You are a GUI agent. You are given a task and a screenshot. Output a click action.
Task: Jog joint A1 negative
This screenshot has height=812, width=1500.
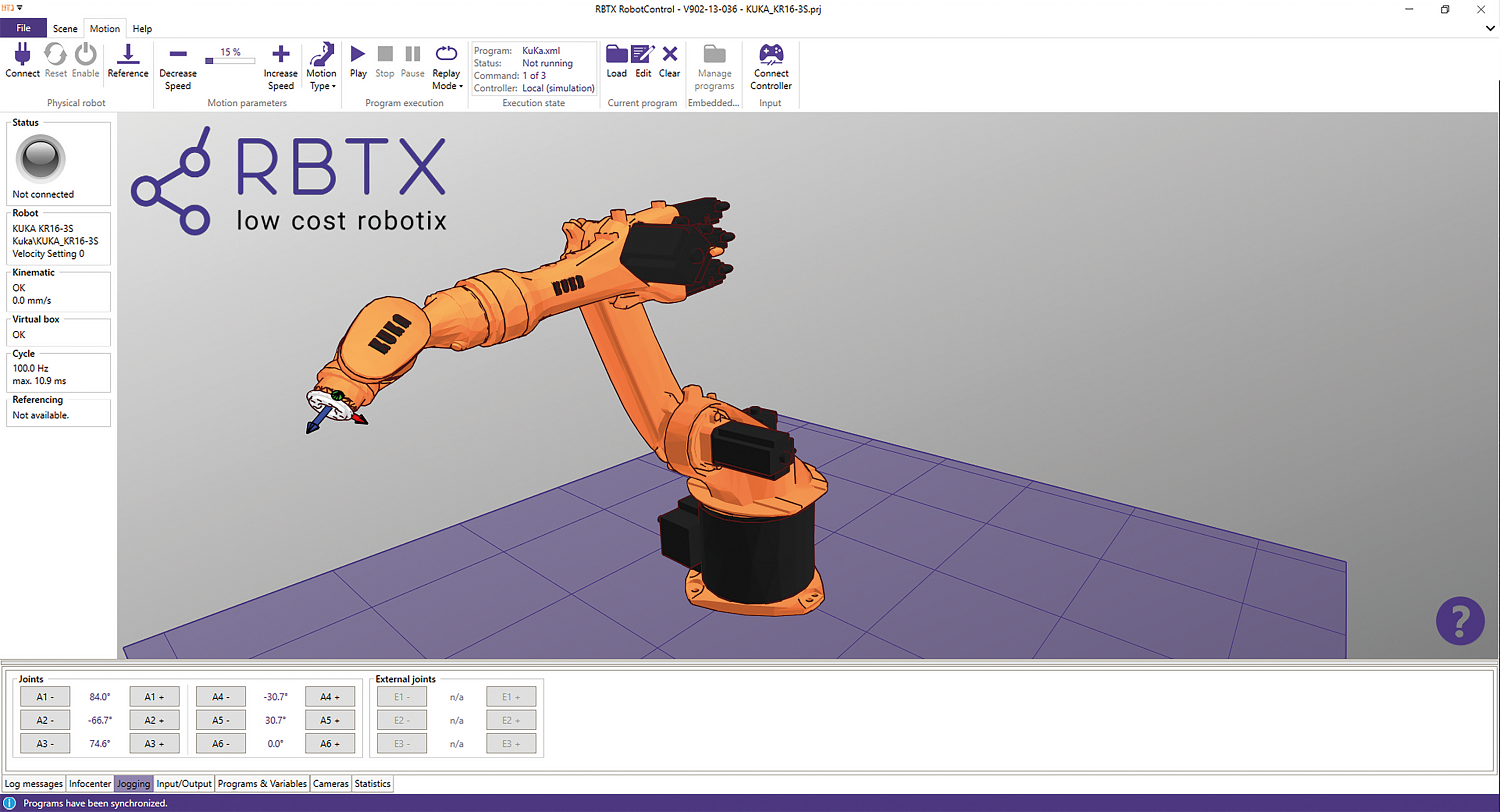(x=45, y=697)
